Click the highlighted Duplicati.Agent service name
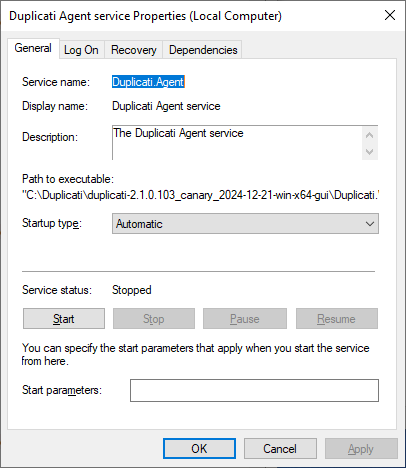The height and width of the screenshot is (468, 406). pyautogui.click(x=148, y=82)
